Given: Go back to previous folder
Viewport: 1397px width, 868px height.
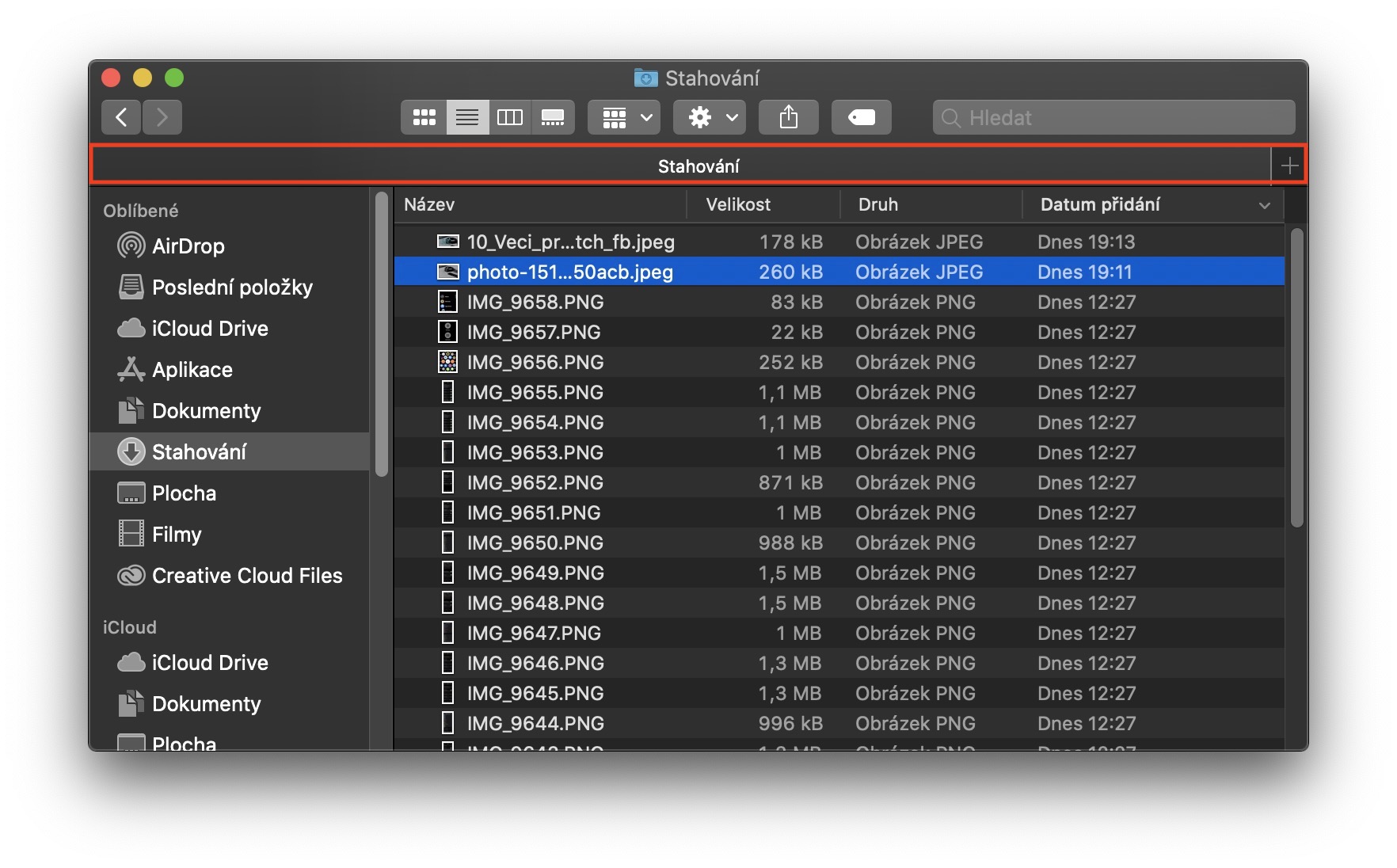Looking at the screenshot, I should (121, 118).
